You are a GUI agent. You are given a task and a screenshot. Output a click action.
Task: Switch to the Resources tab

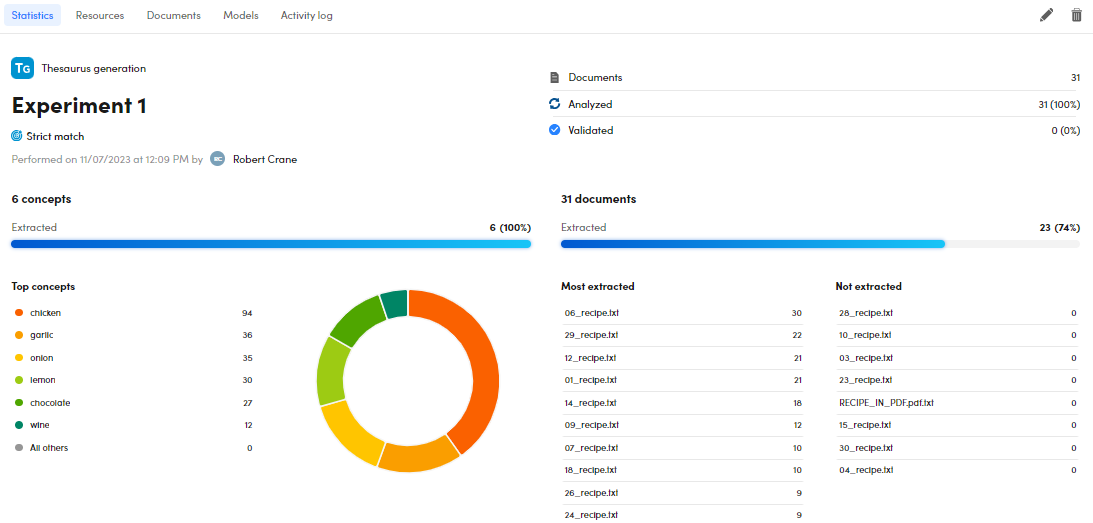[x=100, y=16]
